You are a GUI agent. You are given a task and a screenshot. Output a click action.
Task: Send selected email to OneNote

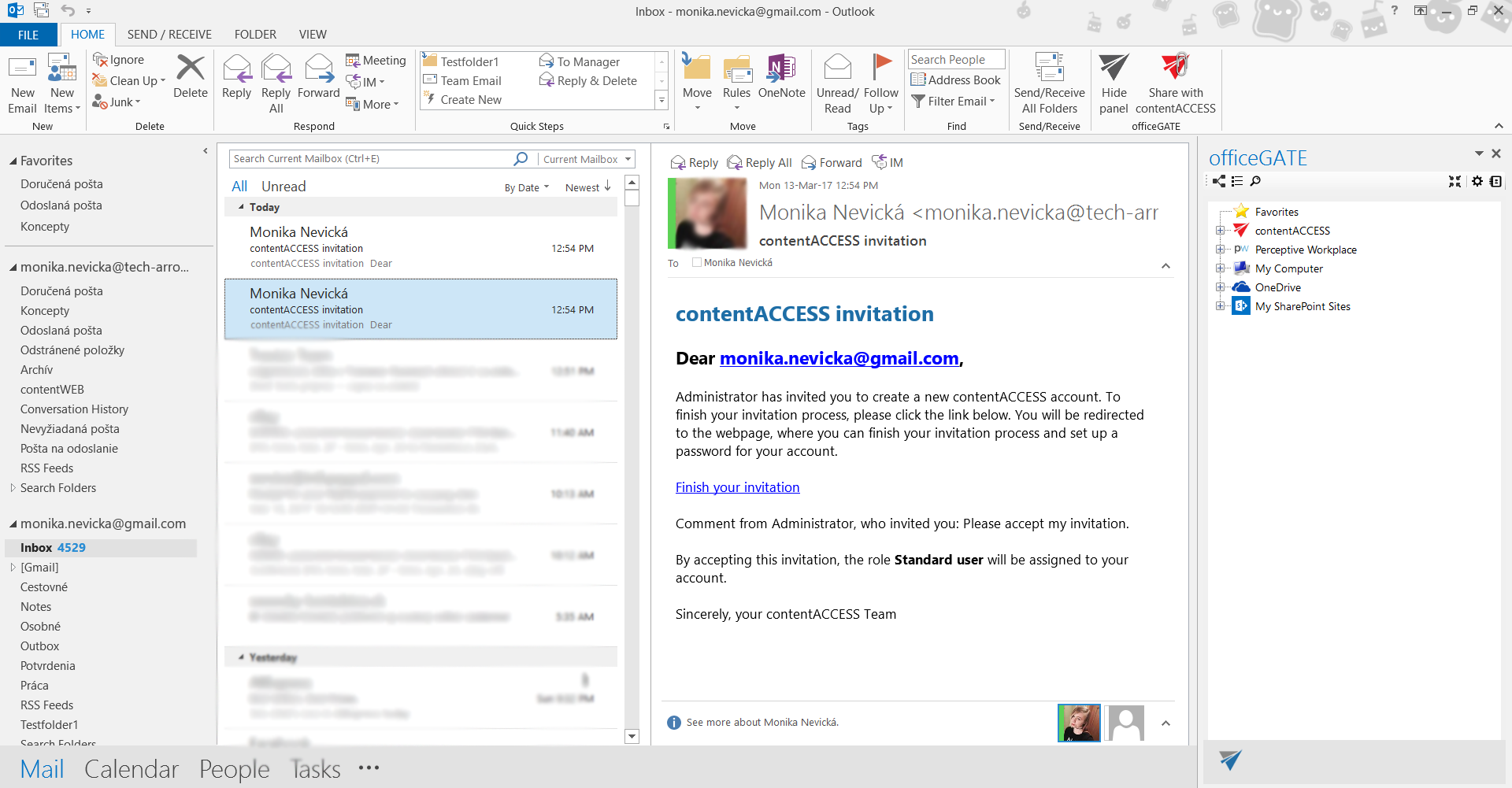pyautogui.click(x=781, y=76)
